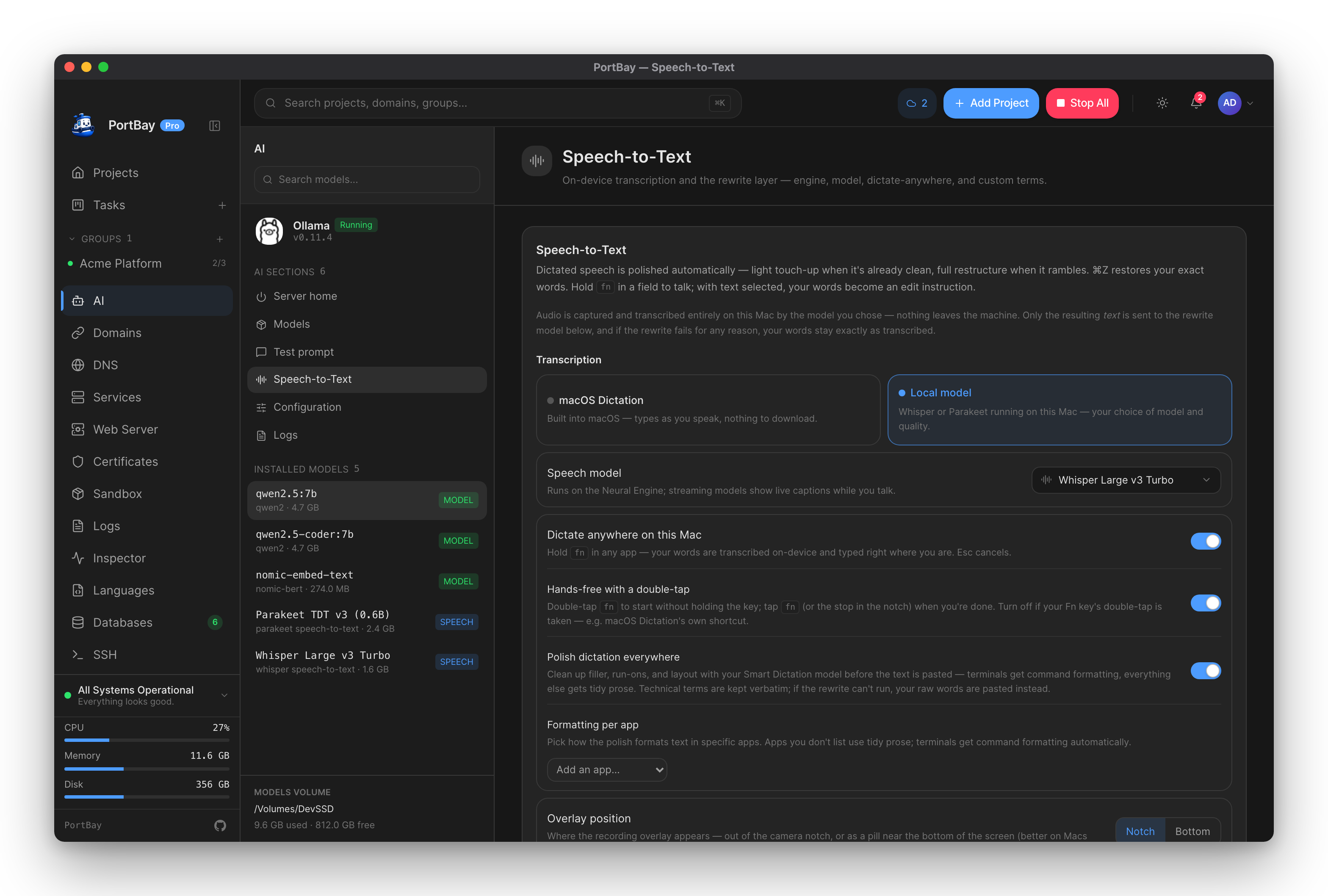Select macOS Dictation transcription option
The image size is (1328, 896).
[x=708, y=410]
